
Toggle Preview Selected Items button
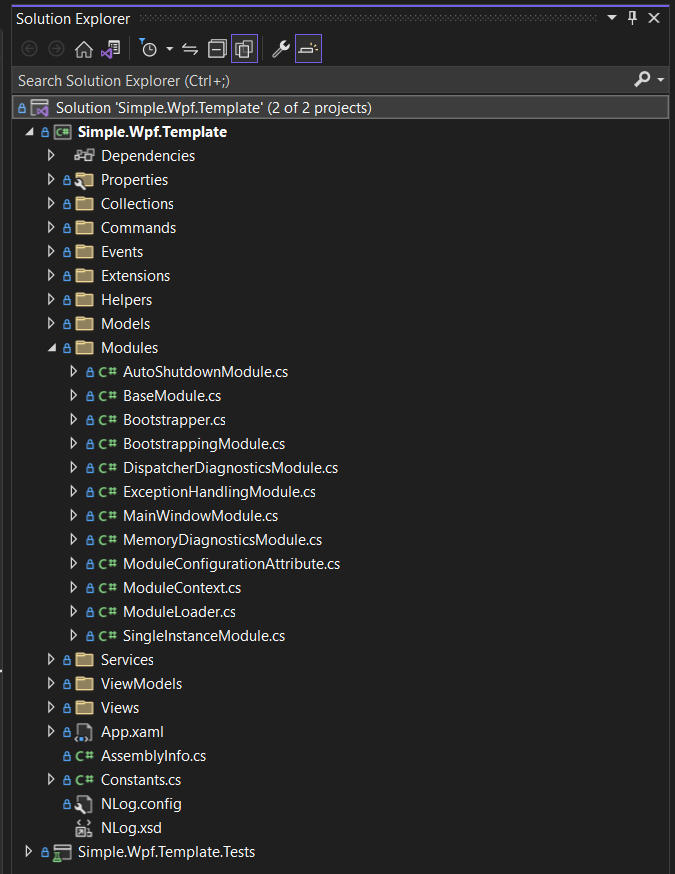(308, 49)
